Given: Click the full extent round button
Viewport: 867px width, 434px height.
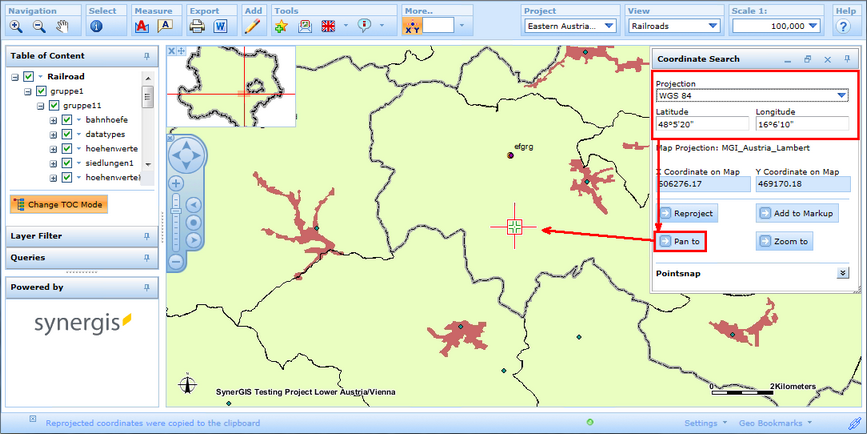Looking at the screenshot, I should [194, 222].
